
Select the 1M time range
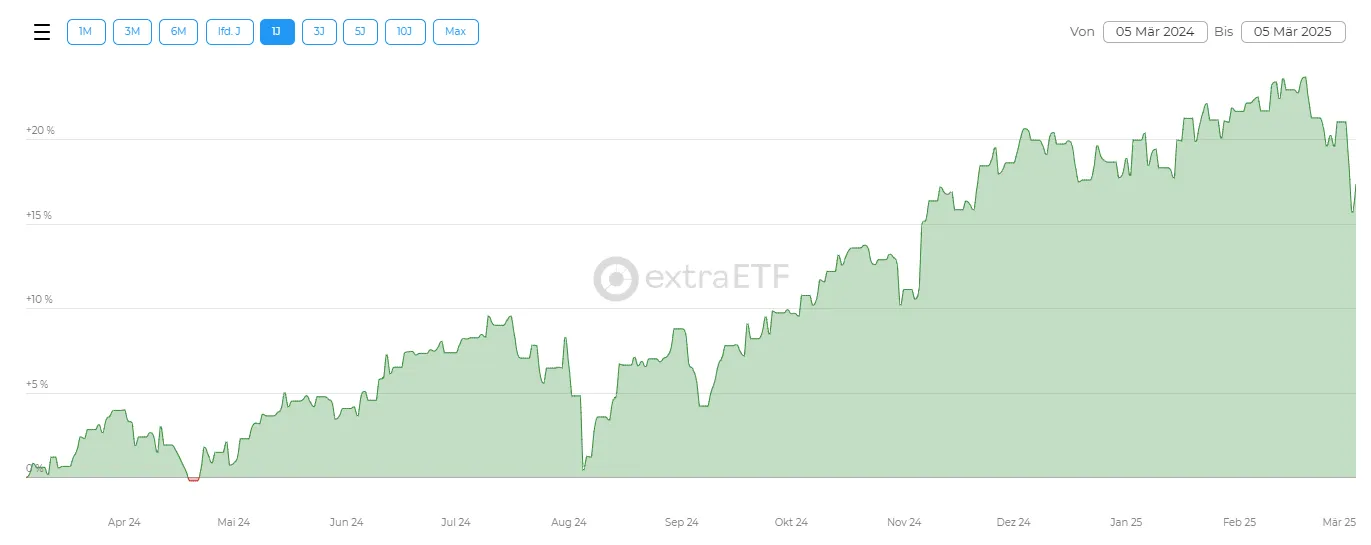click(x=86, y=32)
